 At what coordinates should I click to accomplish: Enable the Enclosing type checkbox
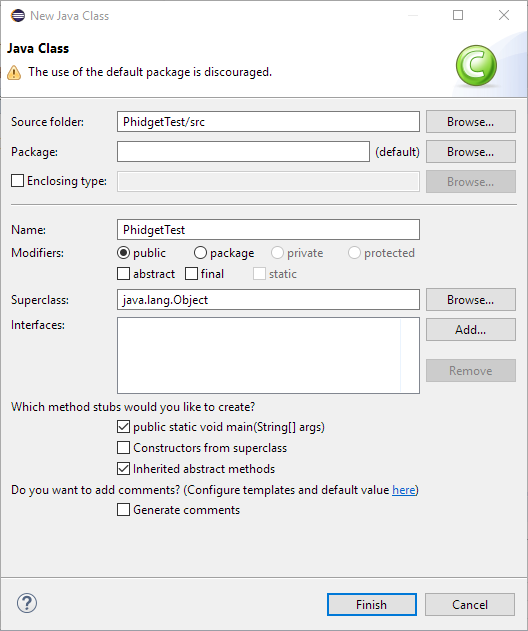[17, 181]
